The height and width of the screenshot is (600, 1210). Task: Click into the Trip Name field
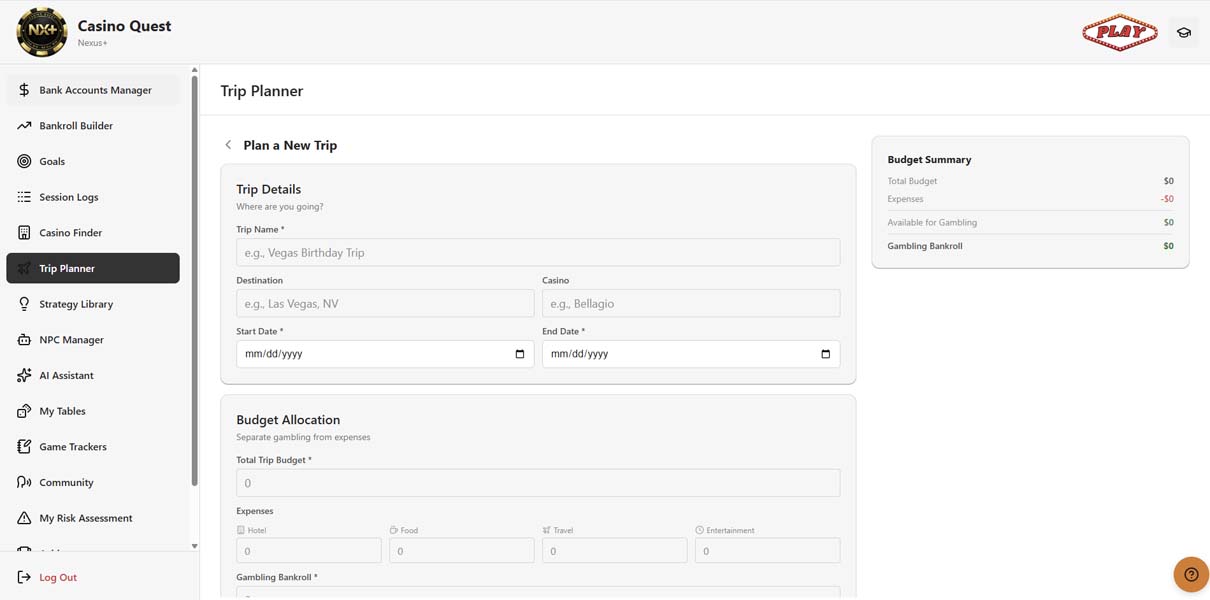[538, 253]
